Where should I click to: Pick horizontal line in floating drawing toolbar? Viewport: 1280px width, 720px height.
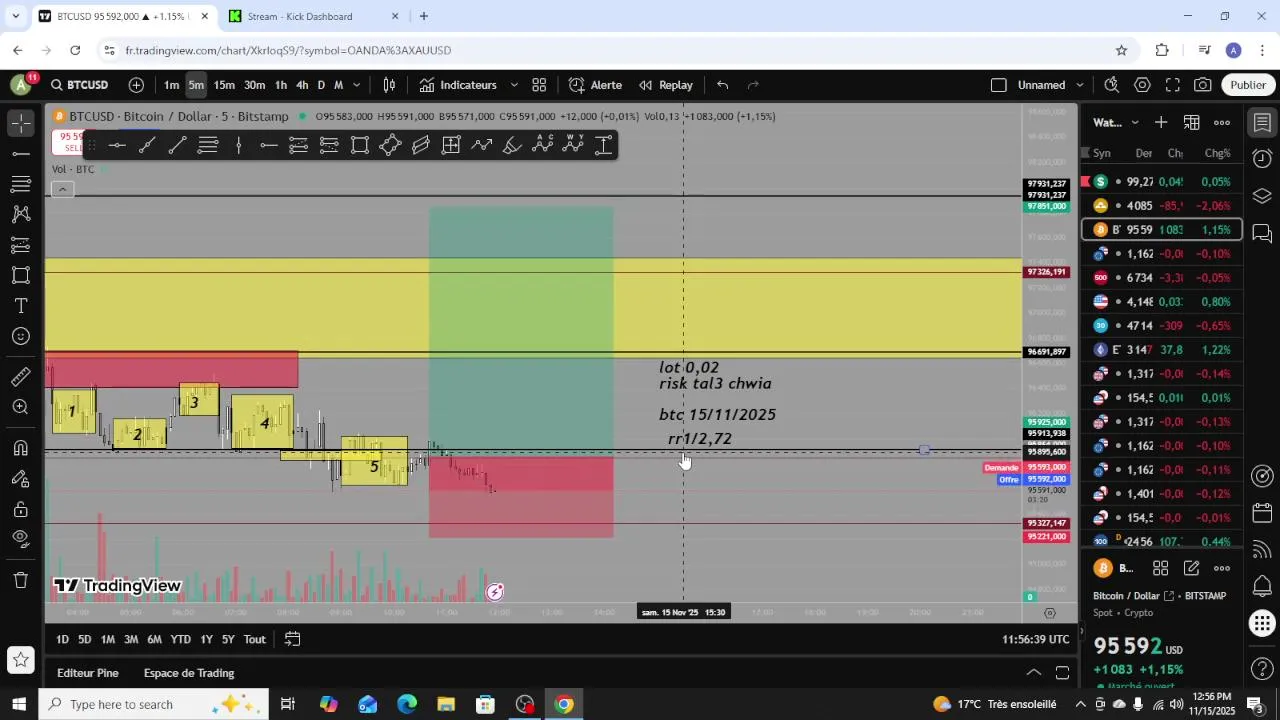117,146
